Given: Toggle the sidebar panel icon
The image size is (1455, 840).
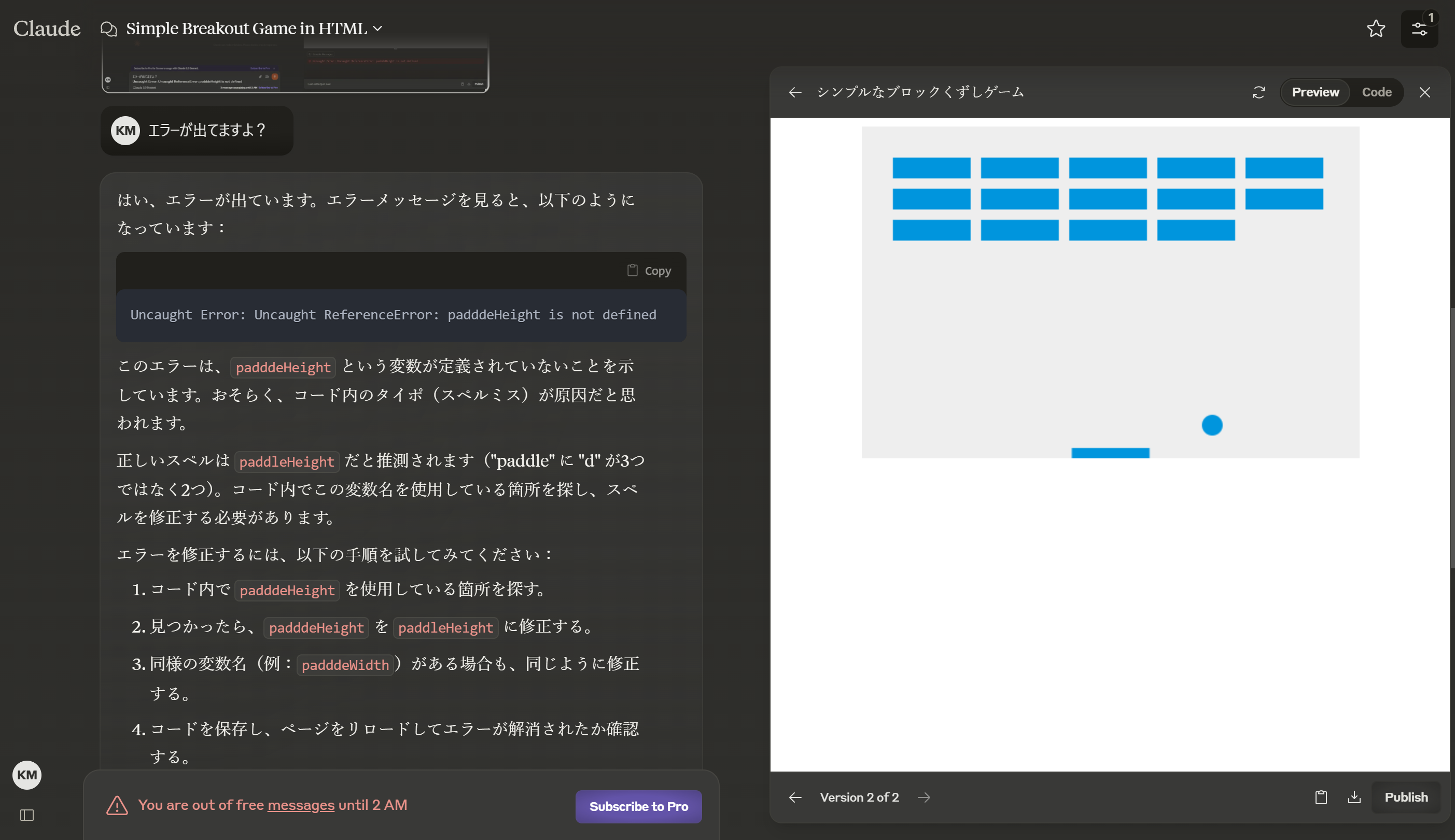Looking at the screenshot, I should click(x=26, y=815).
